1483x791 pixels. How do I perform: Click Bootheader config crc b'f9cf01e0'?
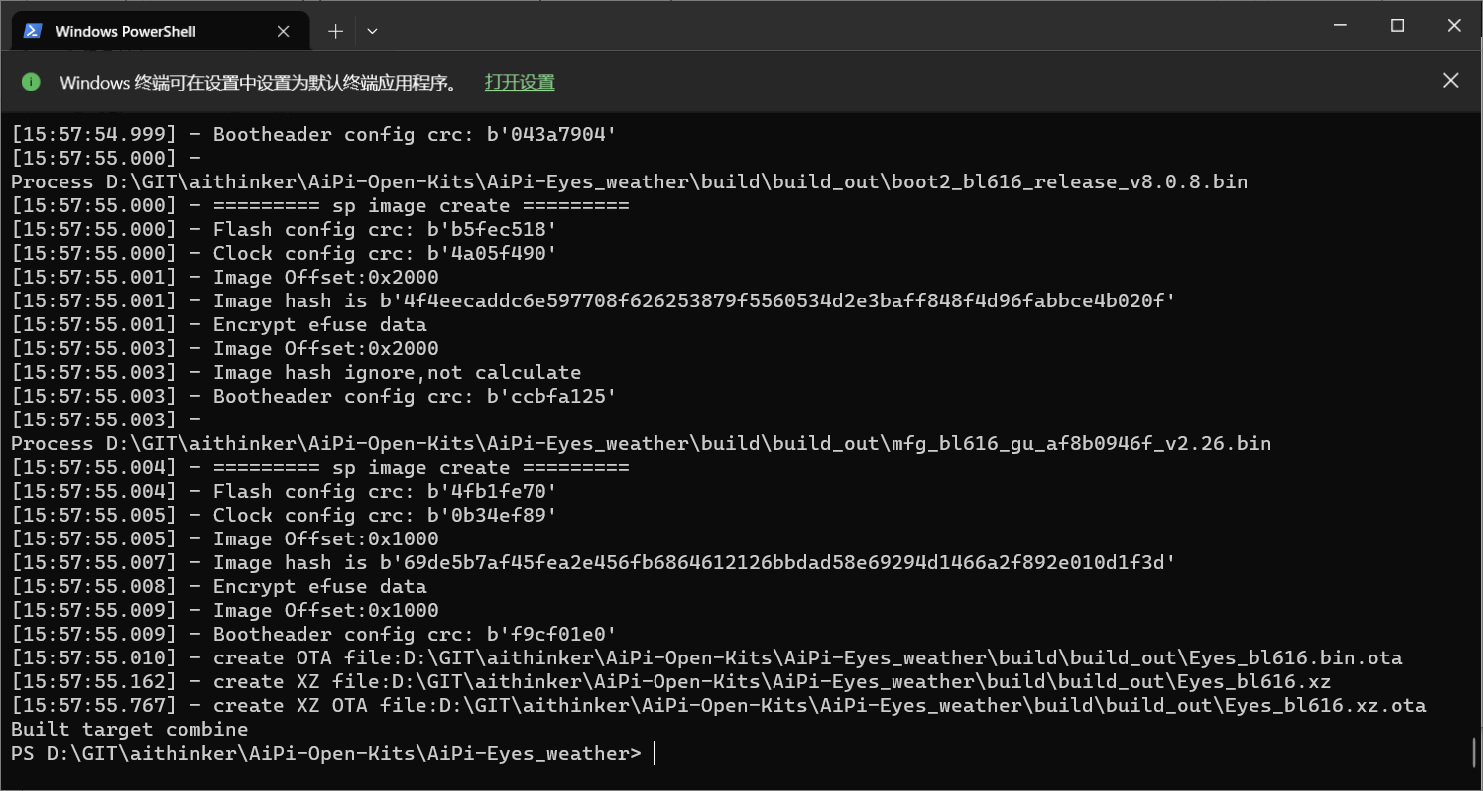point(414,635)
